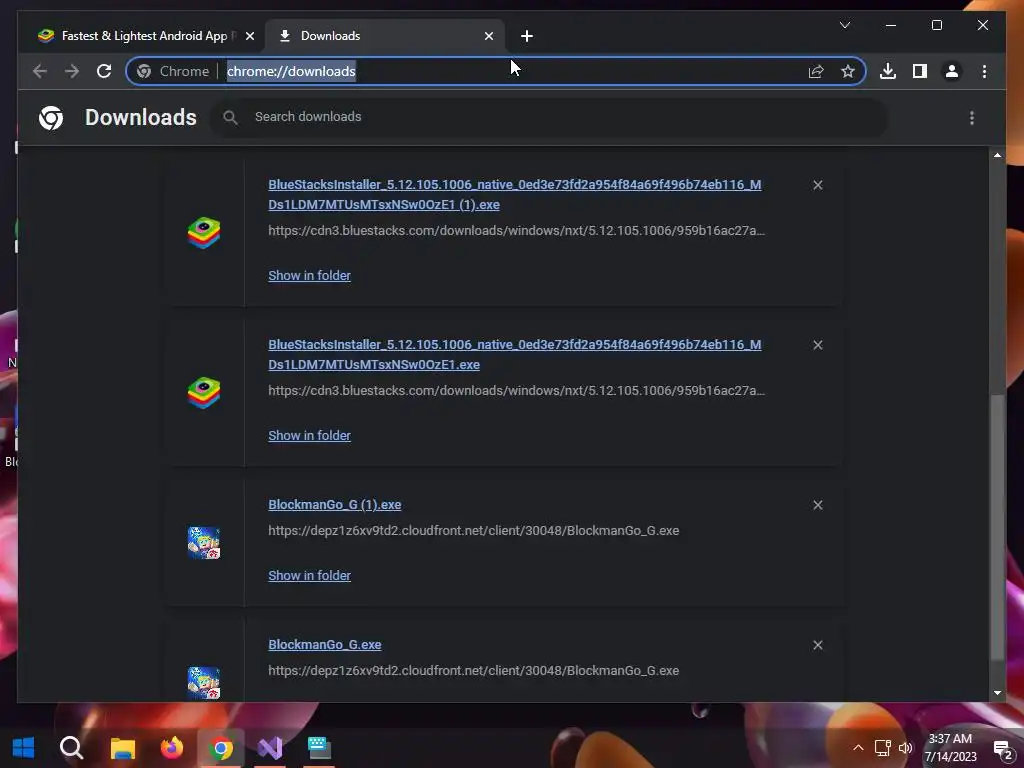This screenshot has height=768, width=1024.
Task: Open the notification center icon
Action: (x=1002, y=750)
